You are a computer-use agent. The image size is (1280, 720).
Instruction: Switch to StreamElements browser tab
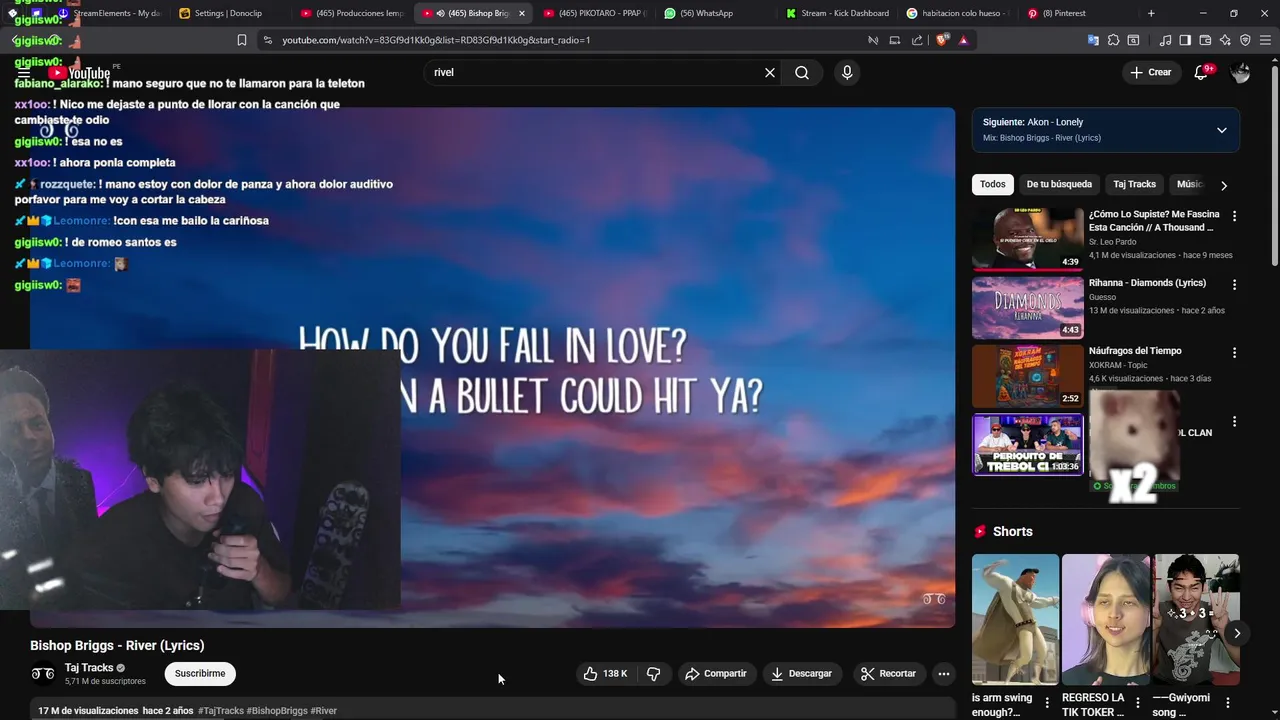(110, 13)
